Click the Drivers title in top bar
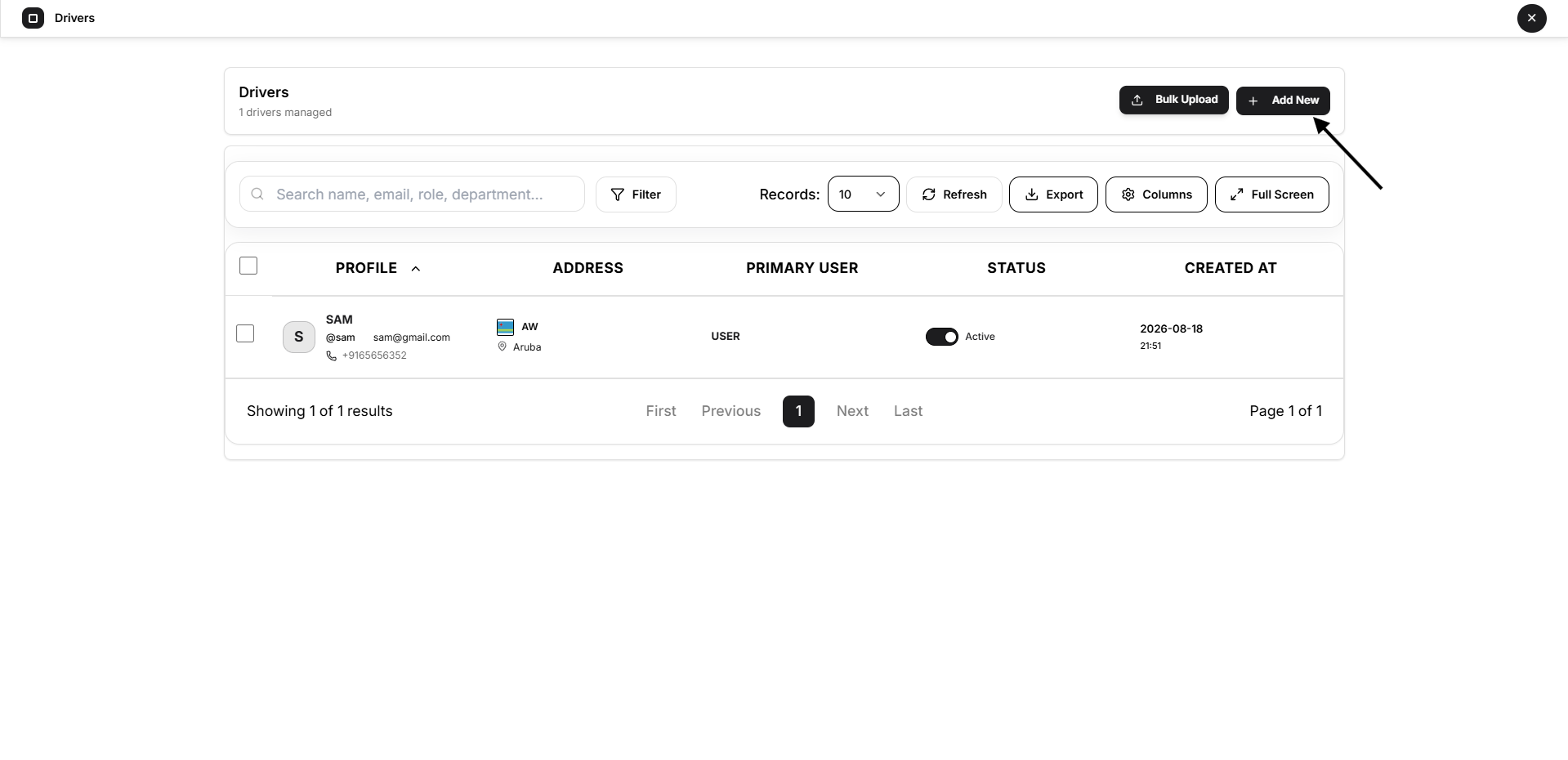Viewport: 1568px width, 760px height. click(x=74, y=18)
